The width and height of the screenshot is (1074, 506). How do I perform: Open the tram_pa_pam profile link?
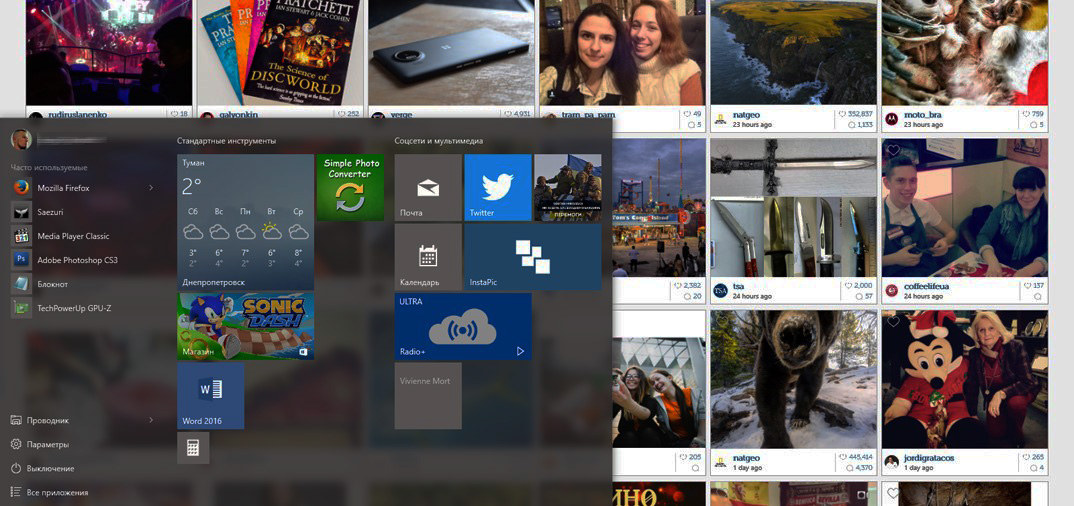pos(588,115)
